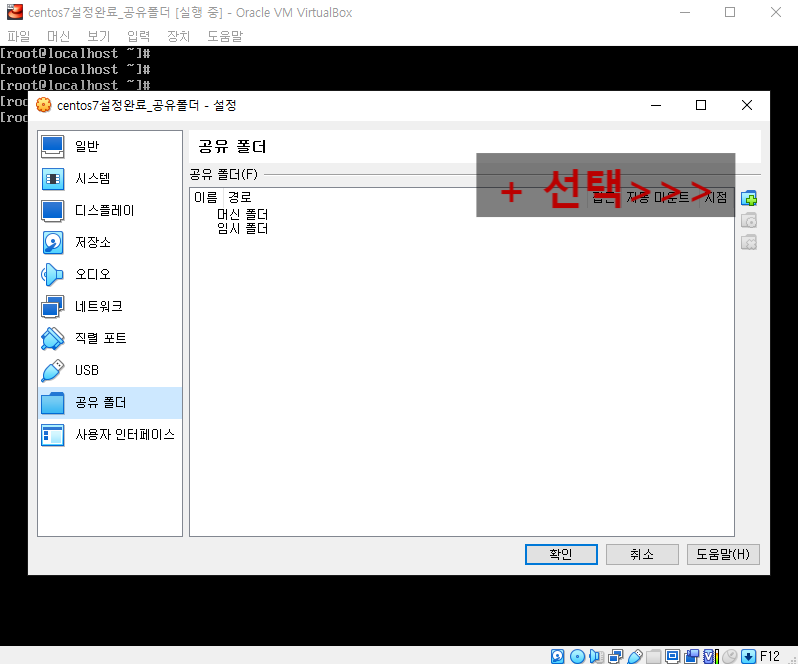798x664 pixels.
Task: Click the audio status bar icon
Action: [x=596, y=656]
